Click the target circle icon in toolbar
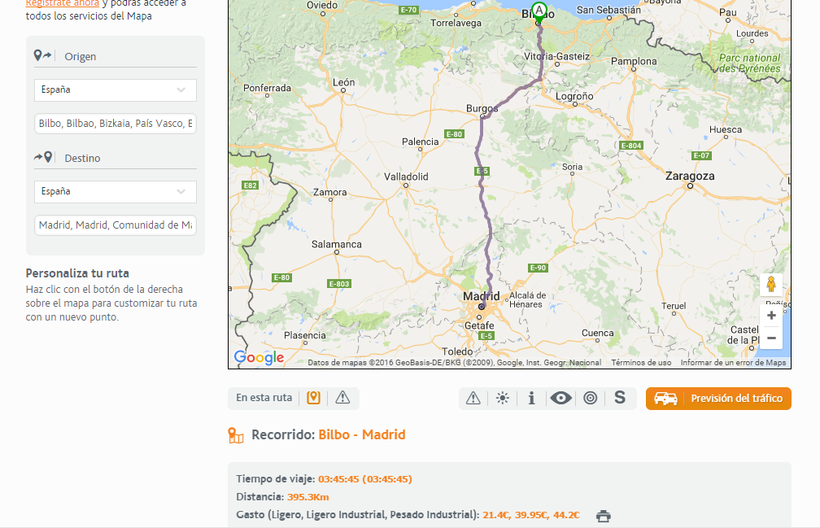The image size is (820, 528). click(590, 398)
